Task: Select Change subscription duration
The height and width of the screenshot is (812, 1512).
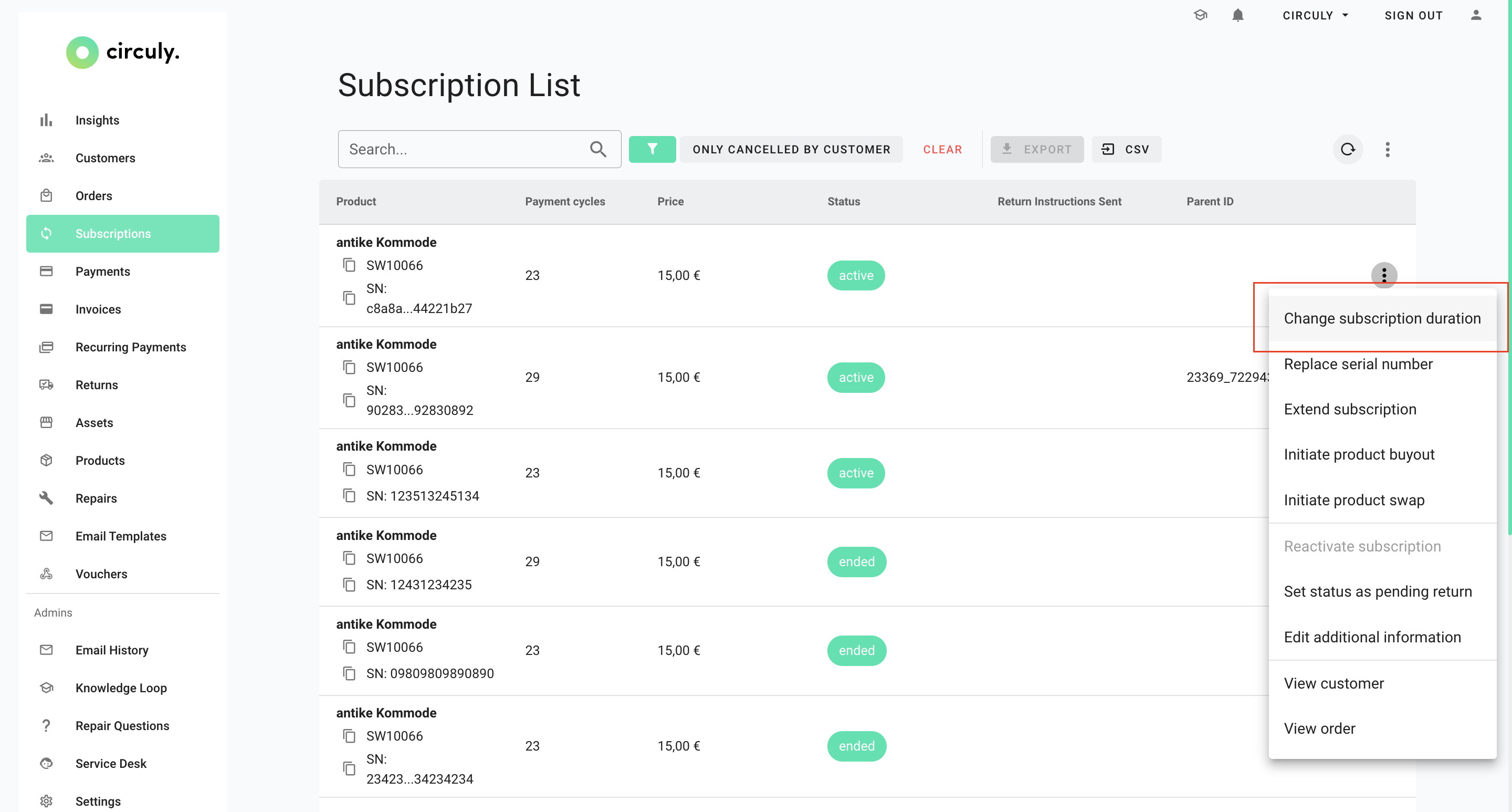Action: pyautogui.click(x=1382, y=318)
